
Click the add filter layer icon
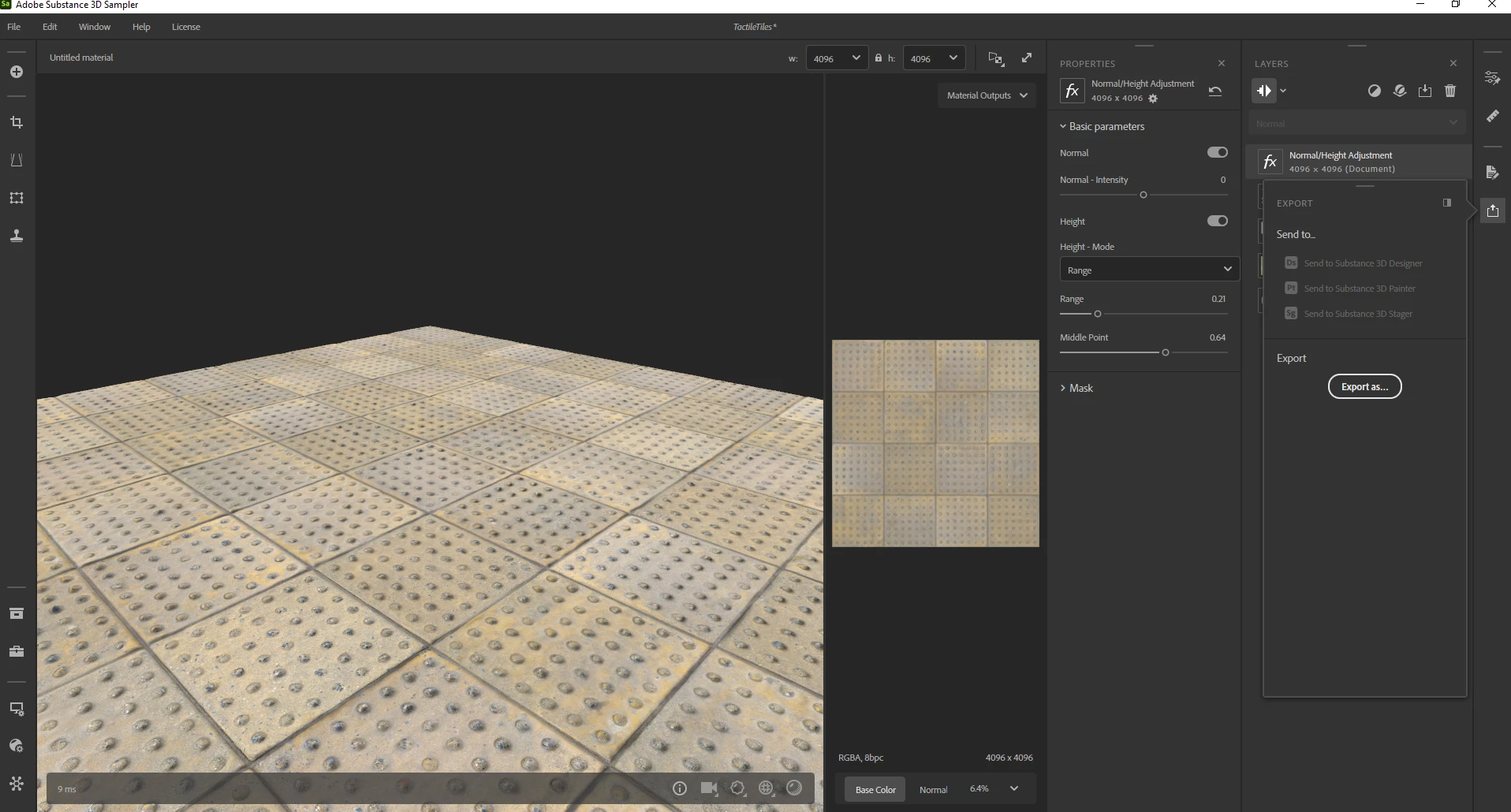pos(1264,91)
